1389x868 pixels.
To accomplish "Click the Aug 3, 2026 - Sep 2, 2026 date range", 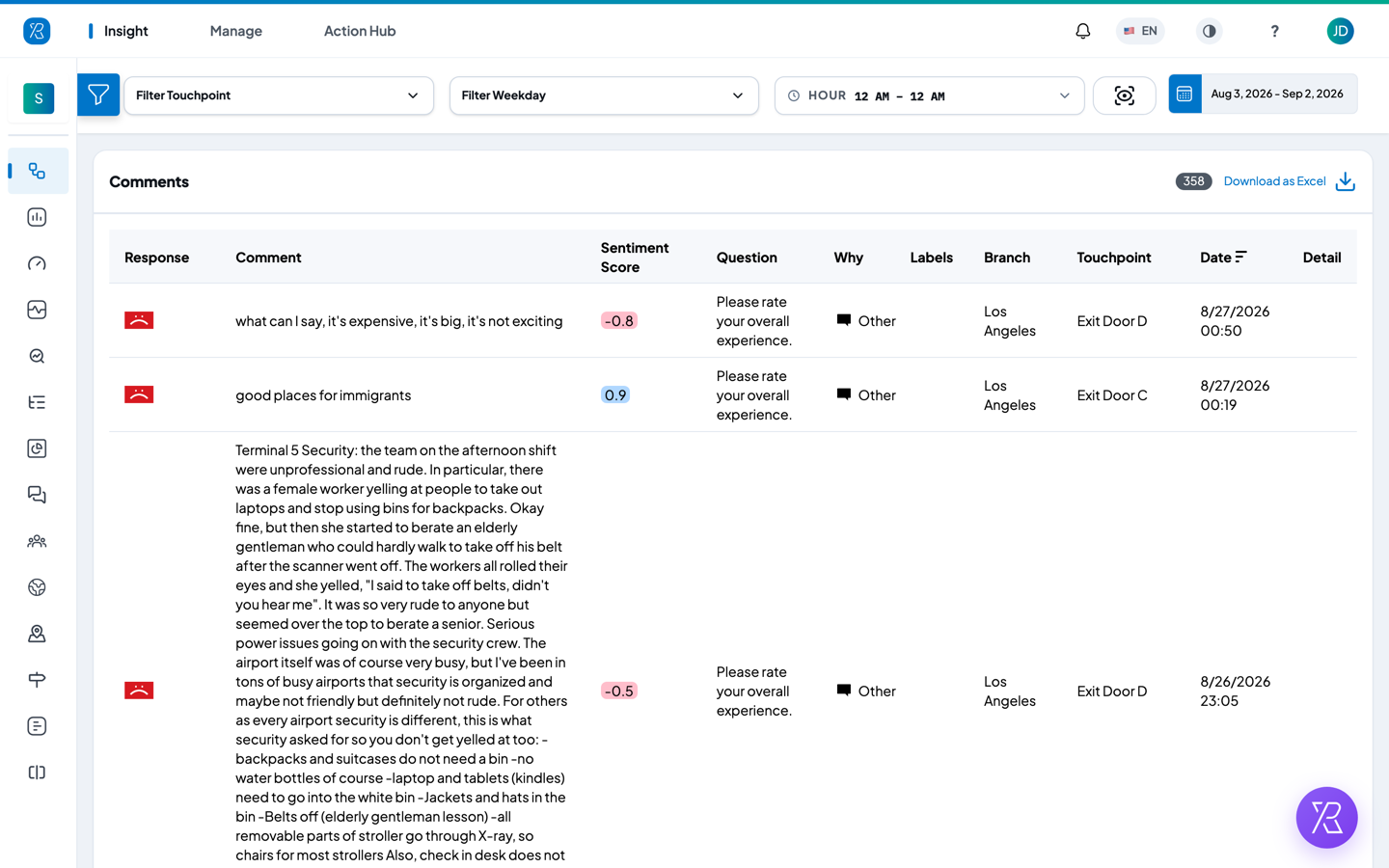I will tap(1277, 94).
